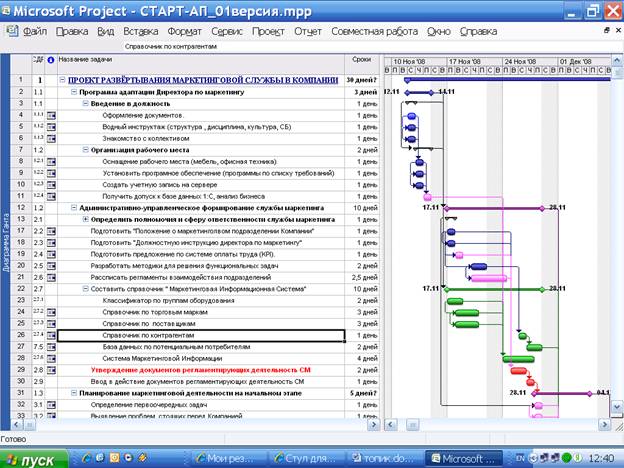Click the note icon in row 26

pos(51,335)
